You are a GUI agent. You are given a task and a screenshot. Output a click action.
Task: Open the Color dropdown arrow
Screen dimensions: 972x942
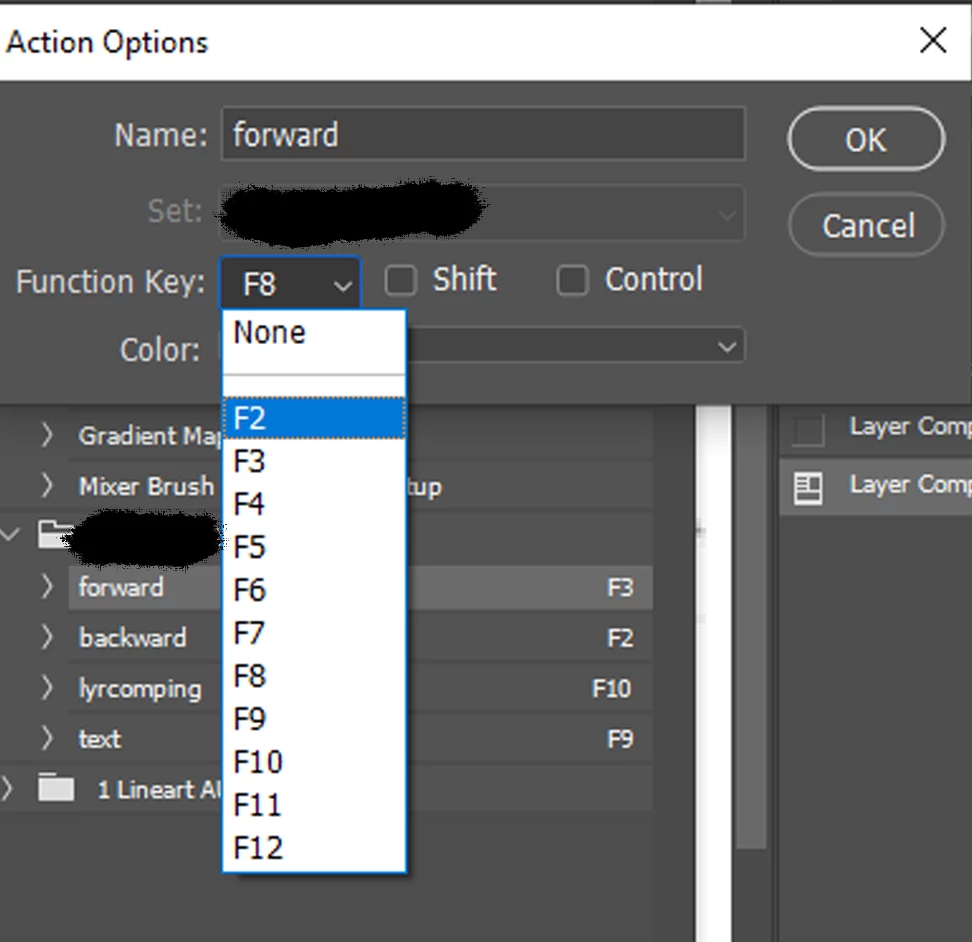727,346
